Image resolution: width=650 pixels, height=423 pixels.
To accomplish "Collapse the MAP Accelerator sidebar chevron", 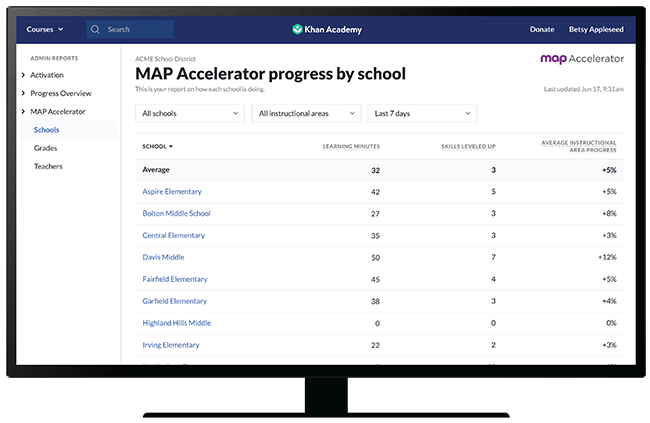I will tap(23, 112).
